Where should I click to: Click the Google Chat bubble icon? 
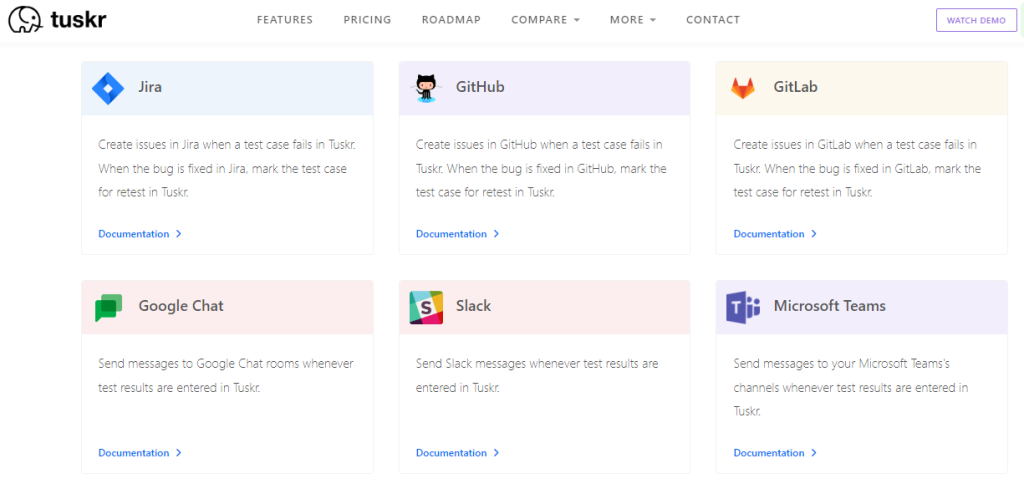click(108, 308)
